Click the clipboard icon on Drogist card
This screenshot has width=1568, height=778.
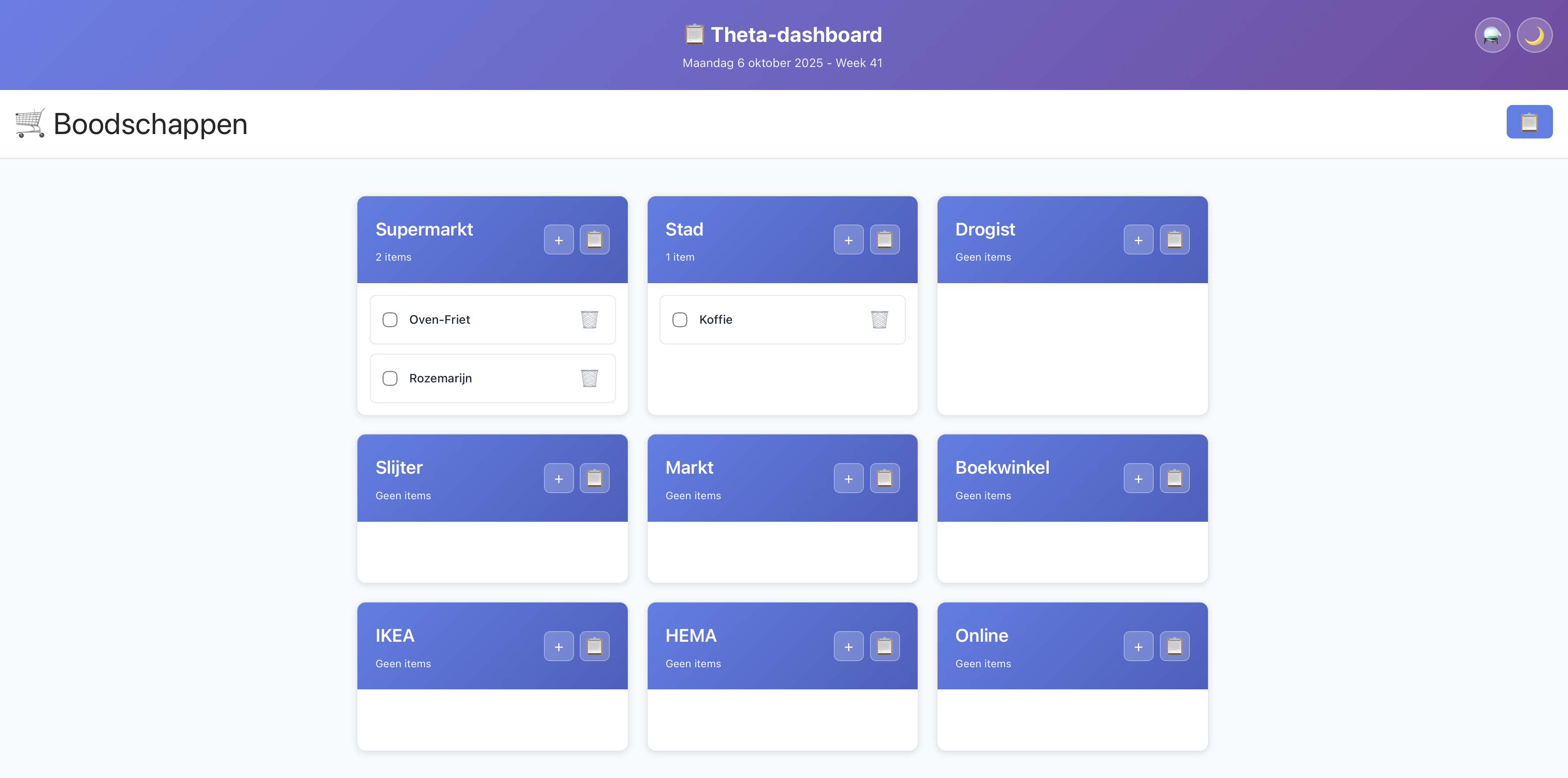click(1174, 239)
